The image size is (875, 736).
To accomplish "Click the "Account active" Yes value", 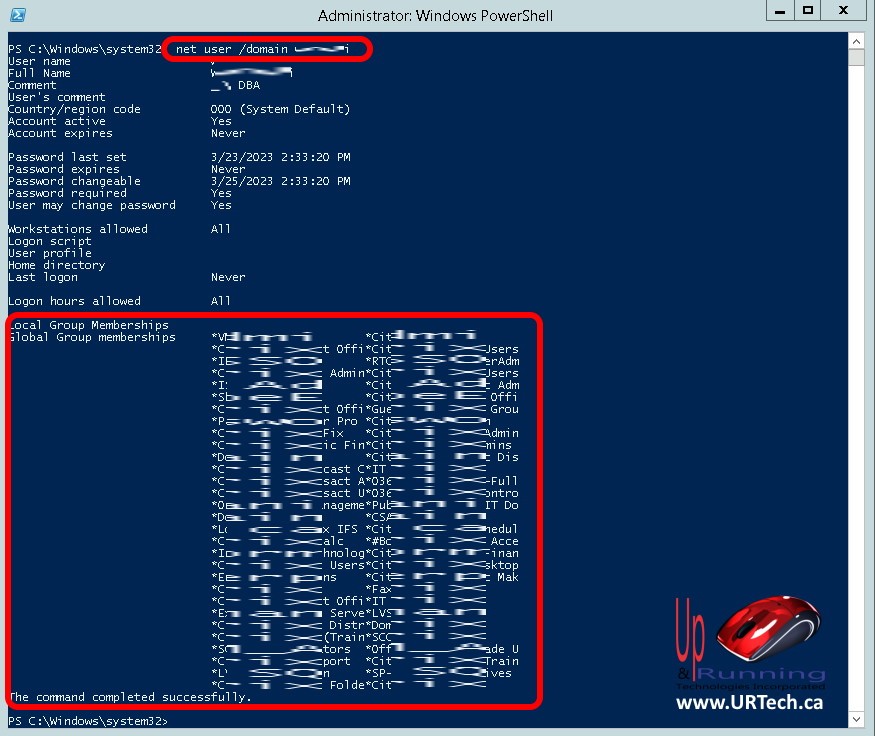I will click(x=221, y=121).
